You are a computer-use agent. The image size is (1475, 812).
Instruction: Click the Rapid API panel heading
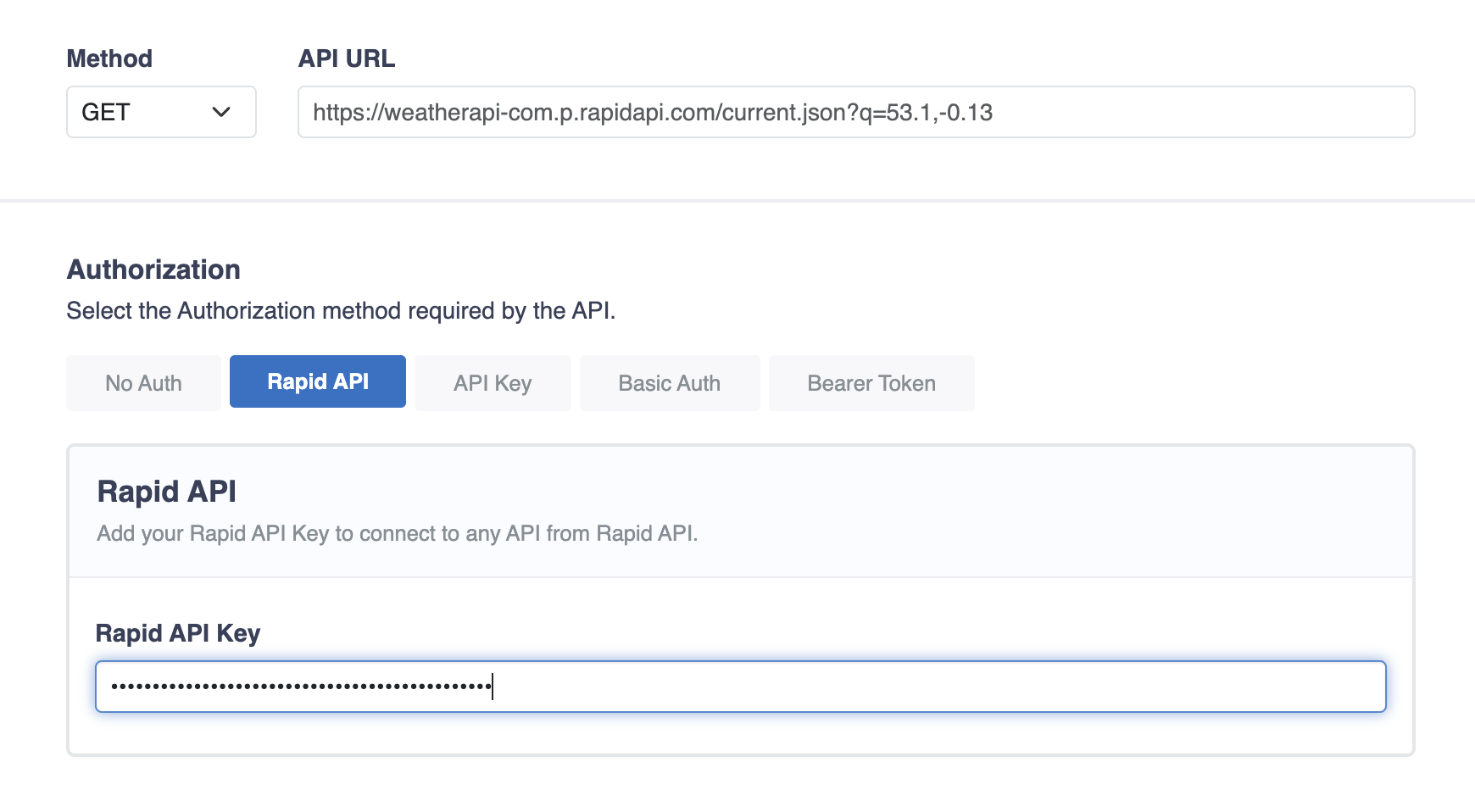coord(167,492)
